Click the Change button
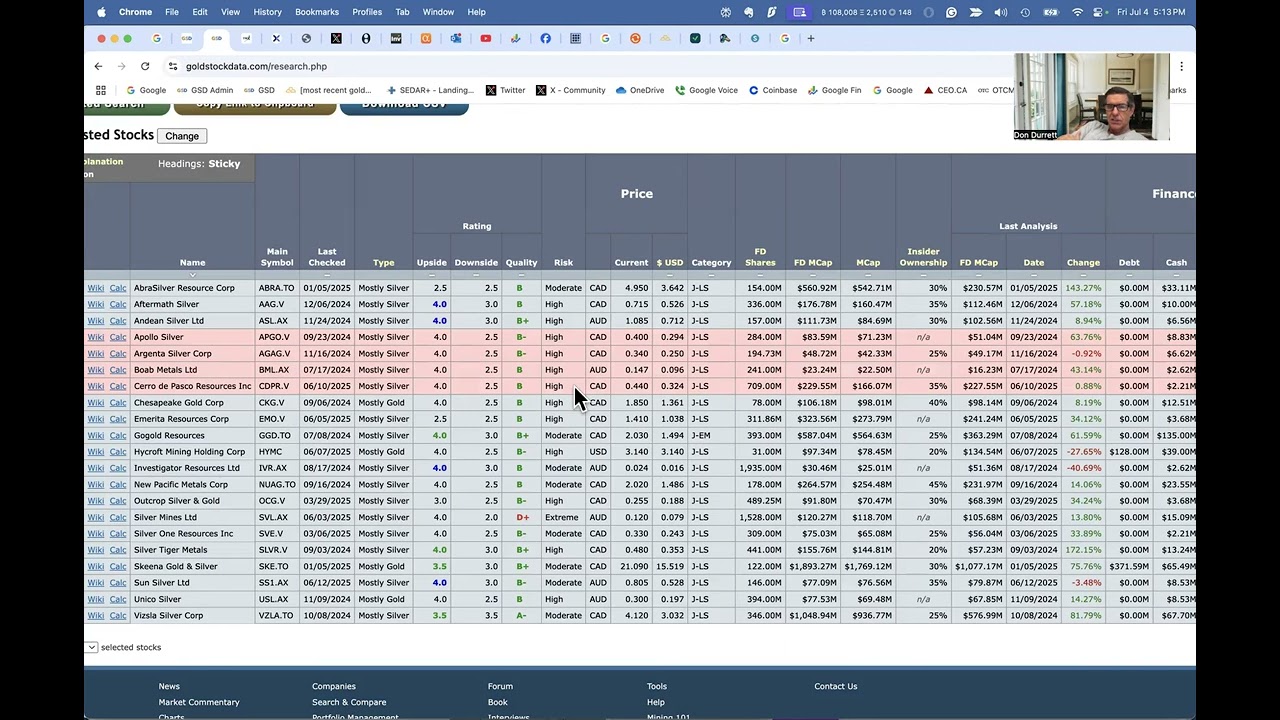This screenshot has width=1280, height=720. (182, 136)
